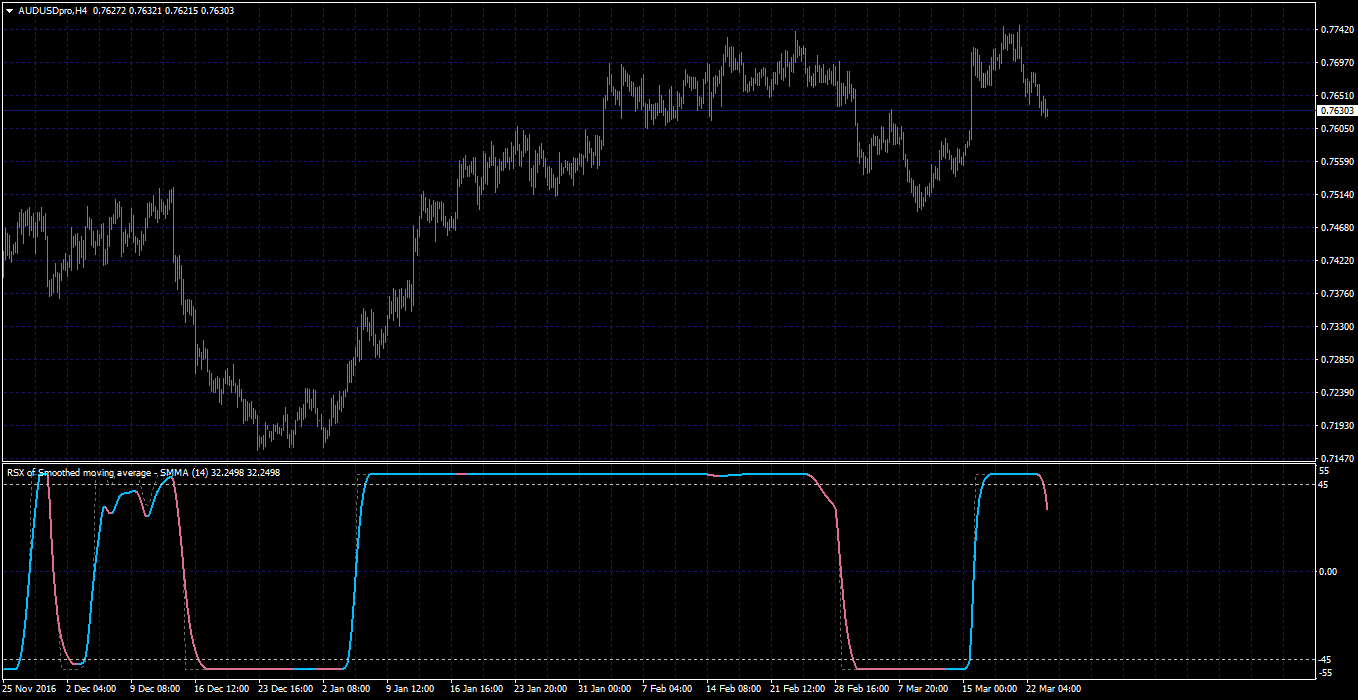Click price axis label 0.73300
1358x700 pixels.
coord(1337,327)
